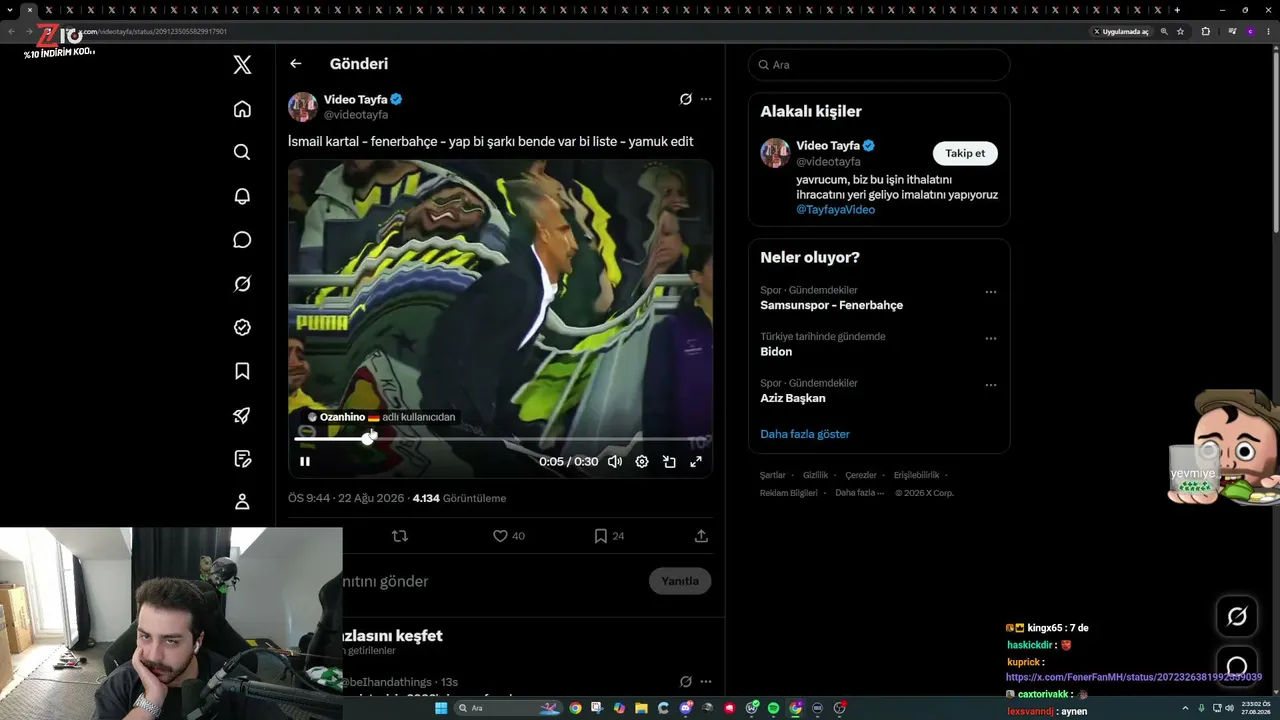Open Grok from the left sidebar
1280x720 pixels.
(242, 284)
